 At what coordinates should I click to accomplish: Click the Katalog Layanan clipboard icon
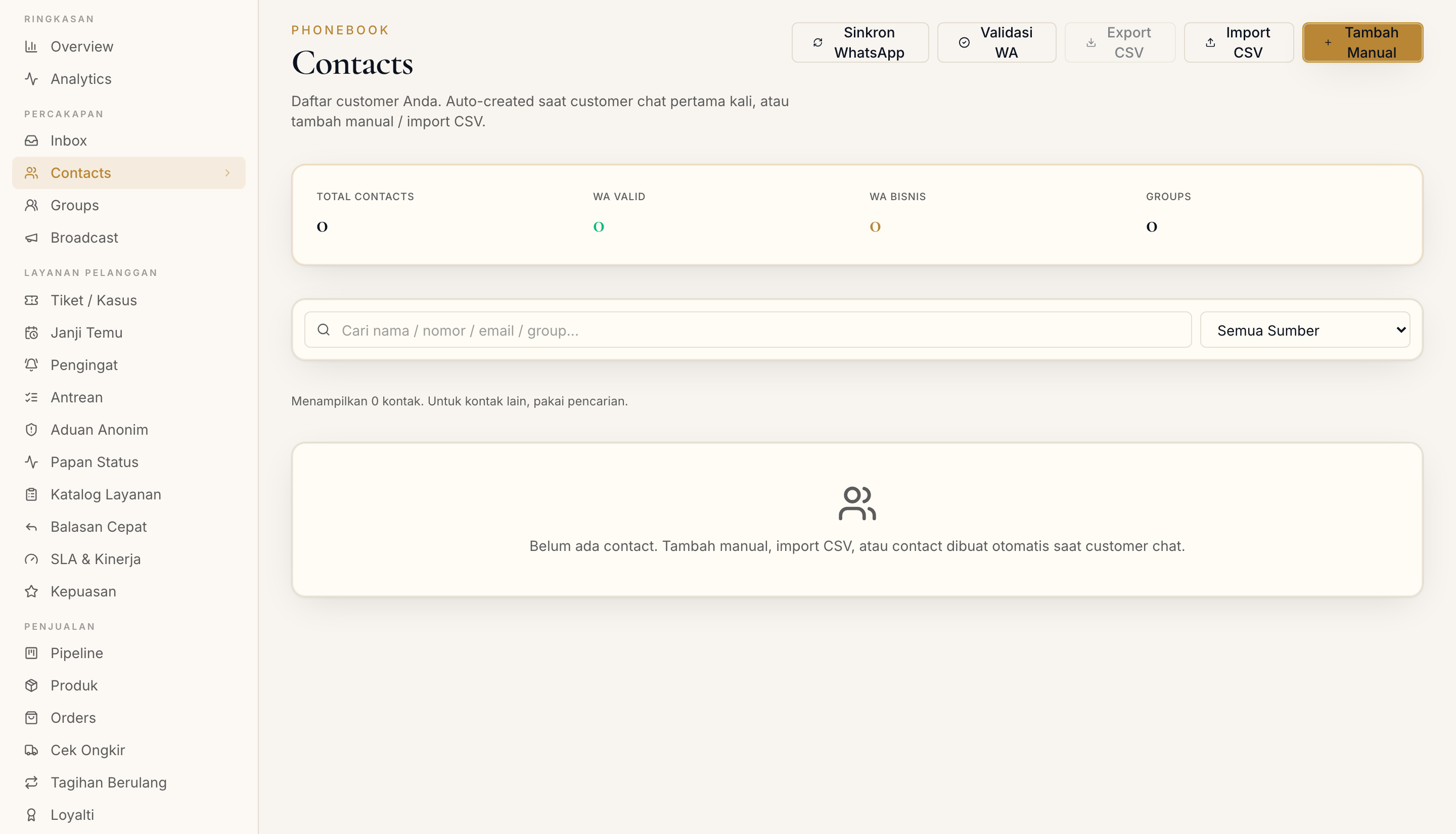(31, 494)
